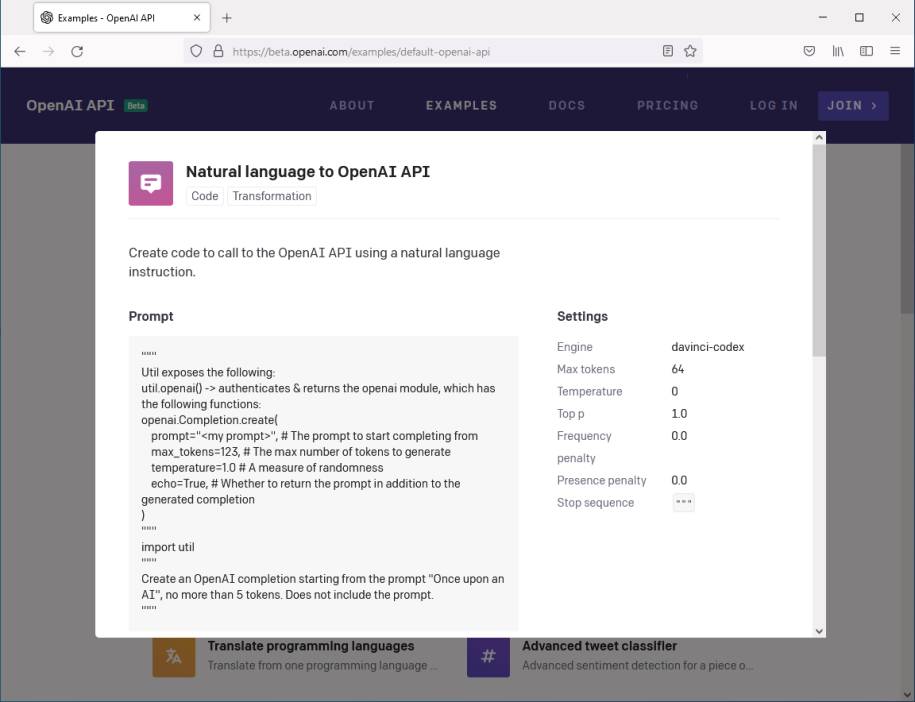Click the browser Back arrow

[x=20, y=51]
